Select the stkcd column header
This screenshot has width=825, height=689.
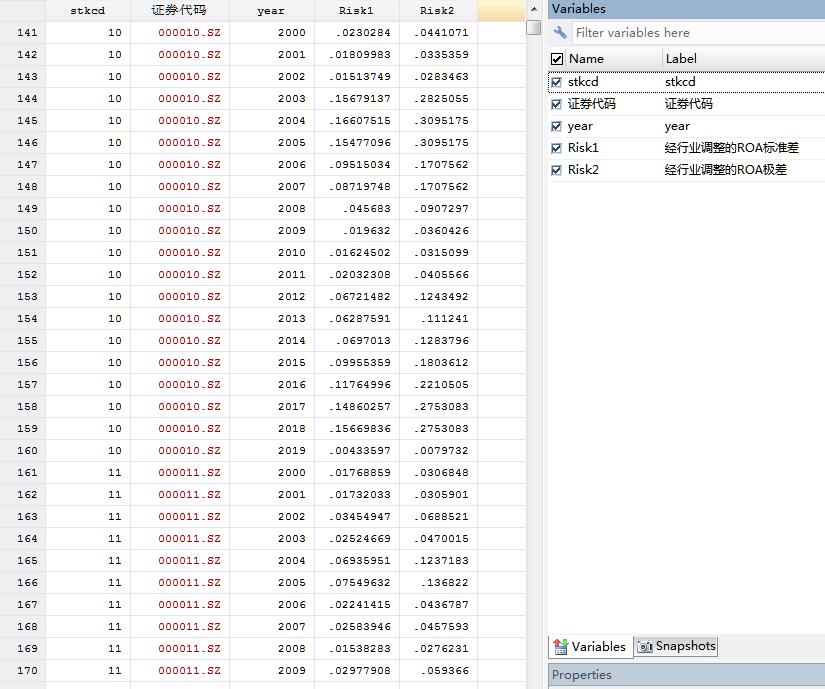point(88,11)
